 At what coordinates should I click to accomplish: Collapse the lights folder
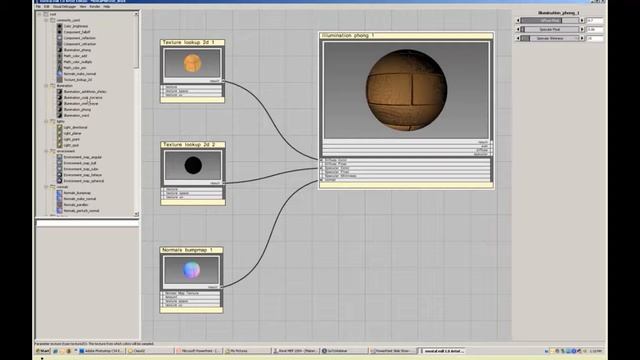point(46,121)
